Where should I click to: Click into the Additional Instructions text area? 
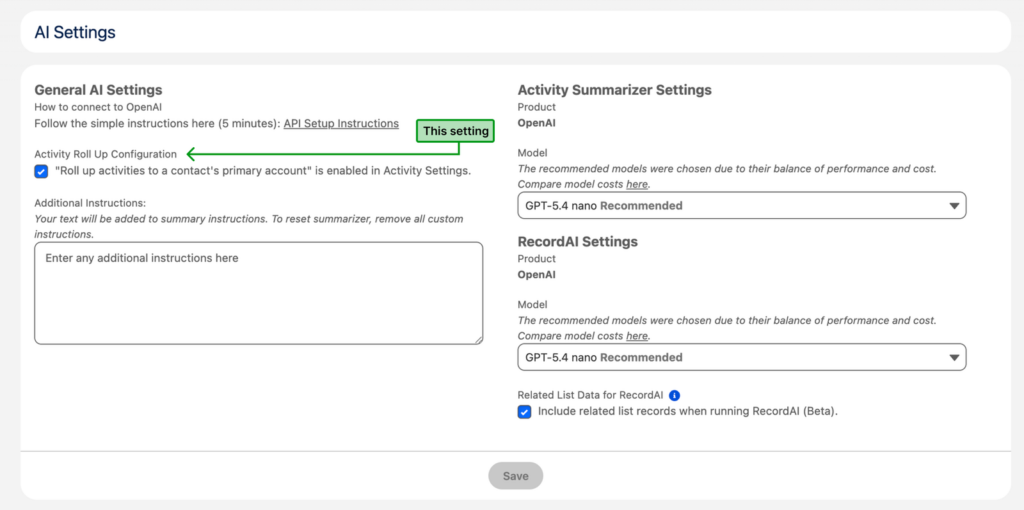(259, 293)
